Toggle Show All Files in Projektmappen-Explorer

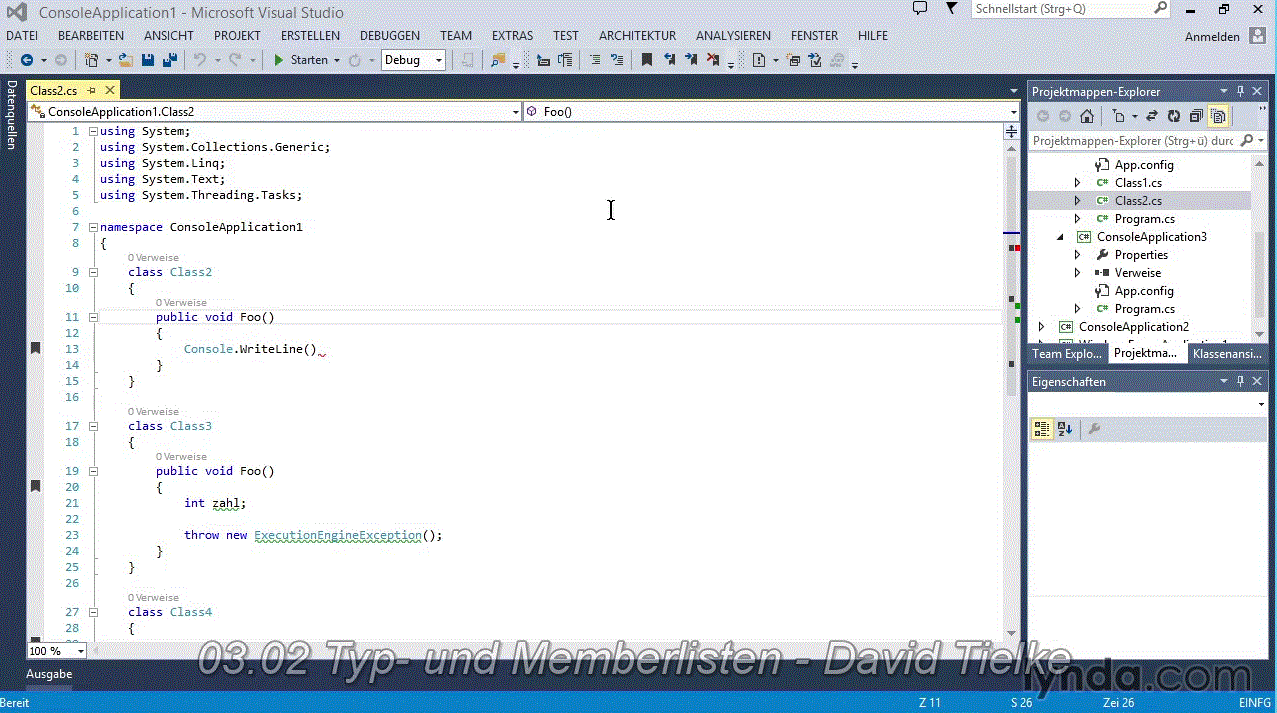point(1218,116)
